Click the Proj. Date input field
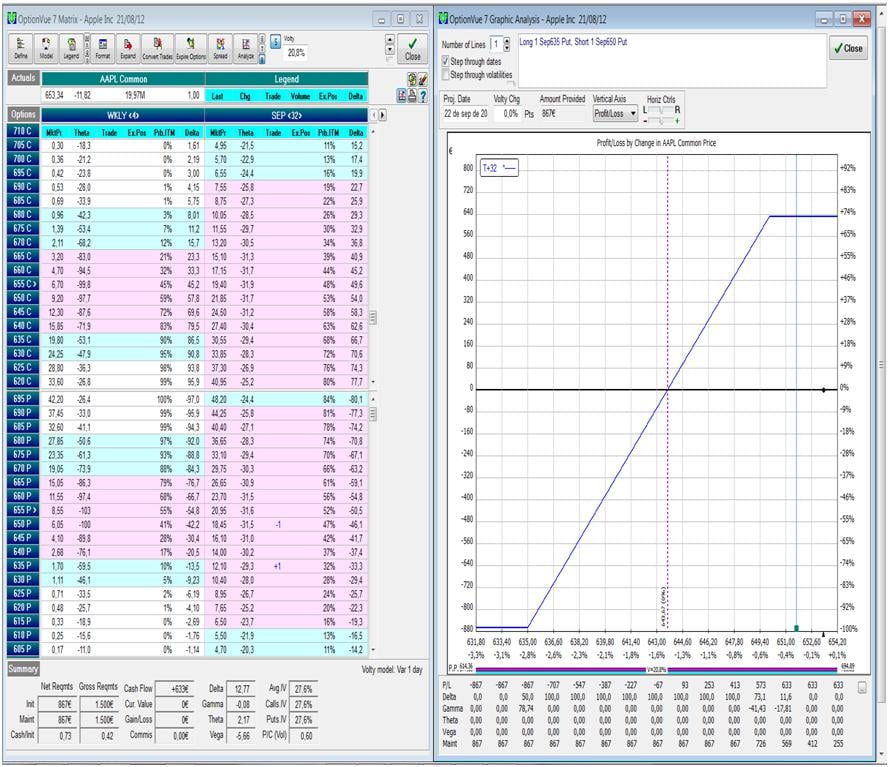 click(x=465, y=114)
